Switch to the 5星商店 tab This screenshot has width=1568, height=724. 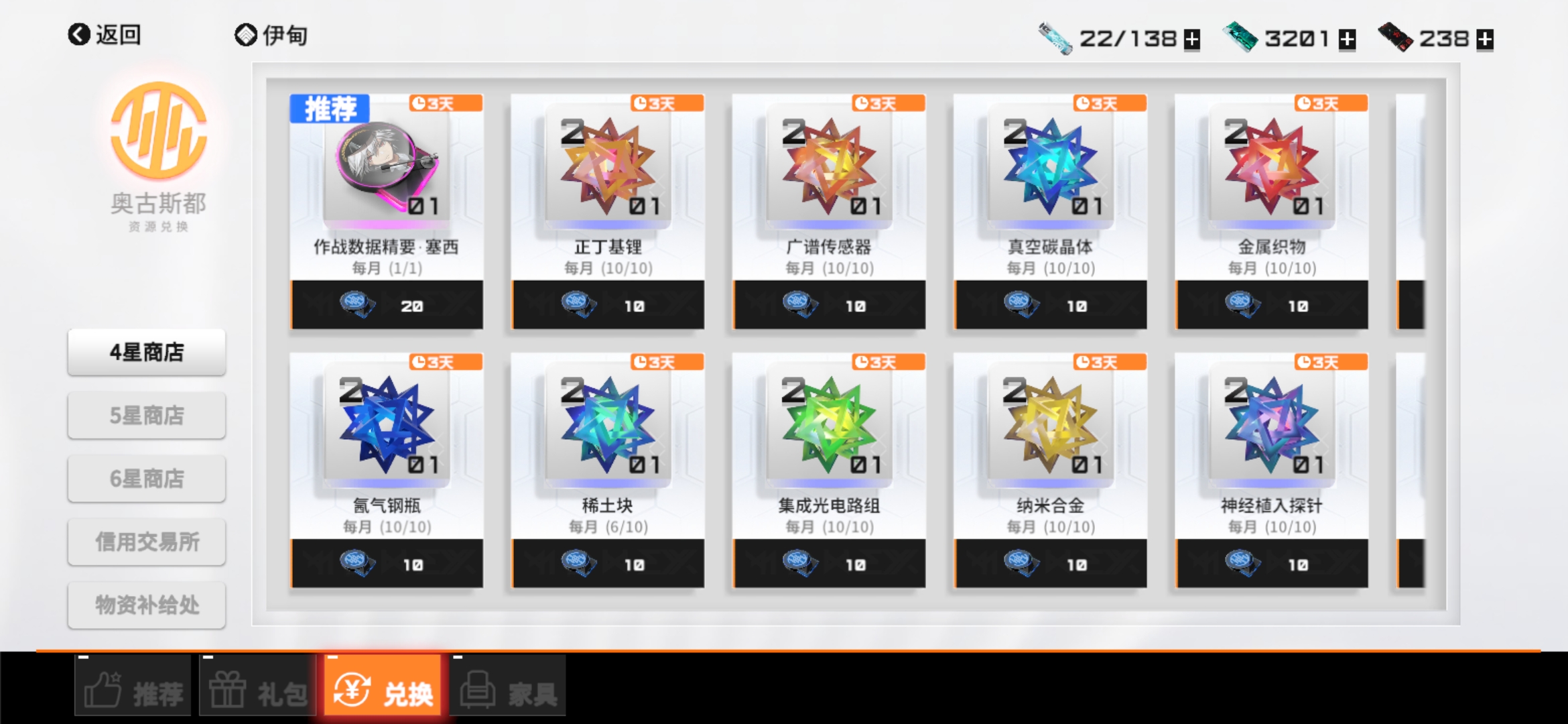click(x=147, y=416)
